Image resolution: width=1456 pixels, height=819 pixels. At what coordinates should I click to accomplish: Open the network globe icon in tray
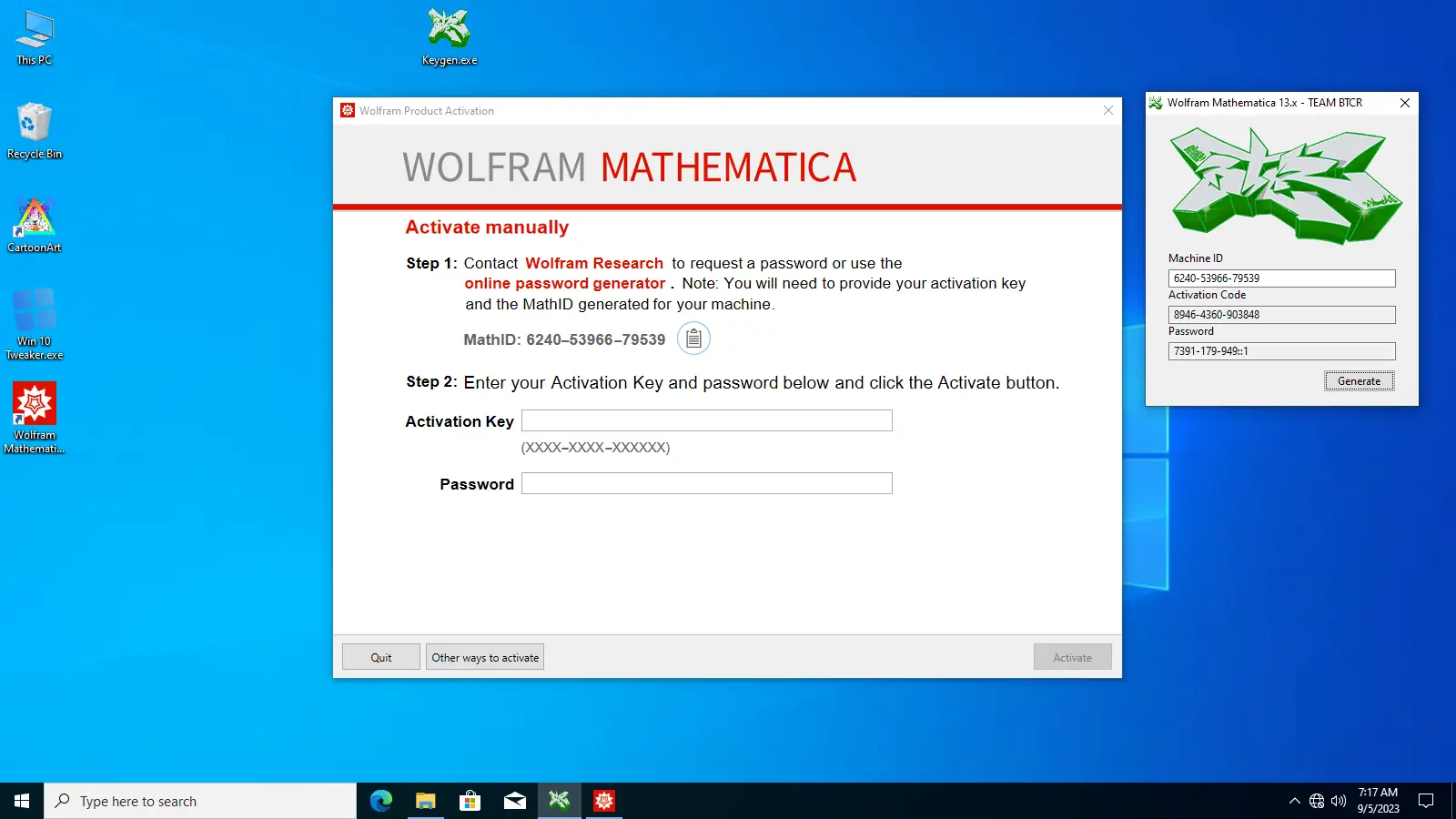tap(1317, 801)
